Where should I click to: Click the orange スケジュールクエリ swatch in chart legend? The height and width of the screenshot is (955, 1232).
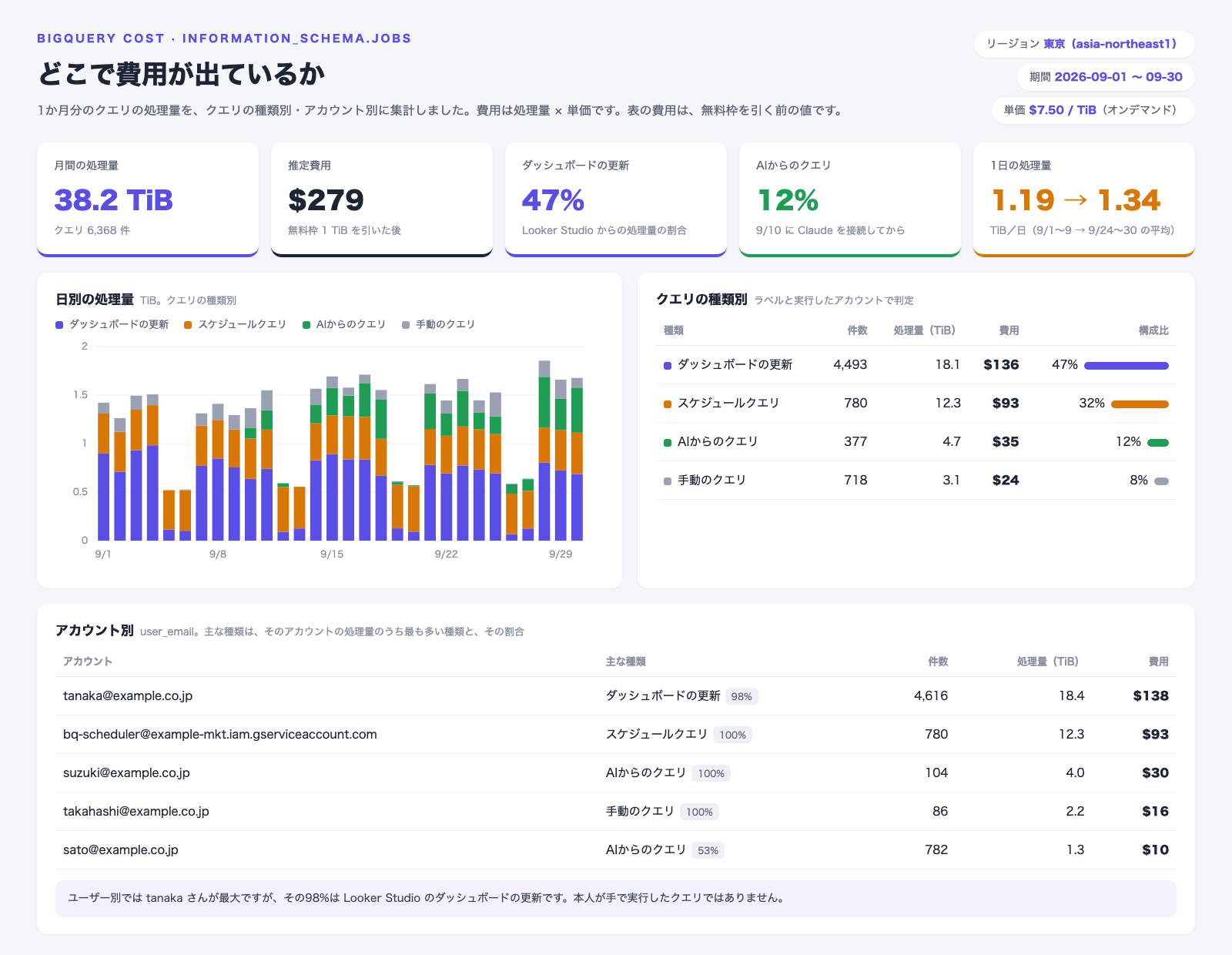(x=188, y=325)
